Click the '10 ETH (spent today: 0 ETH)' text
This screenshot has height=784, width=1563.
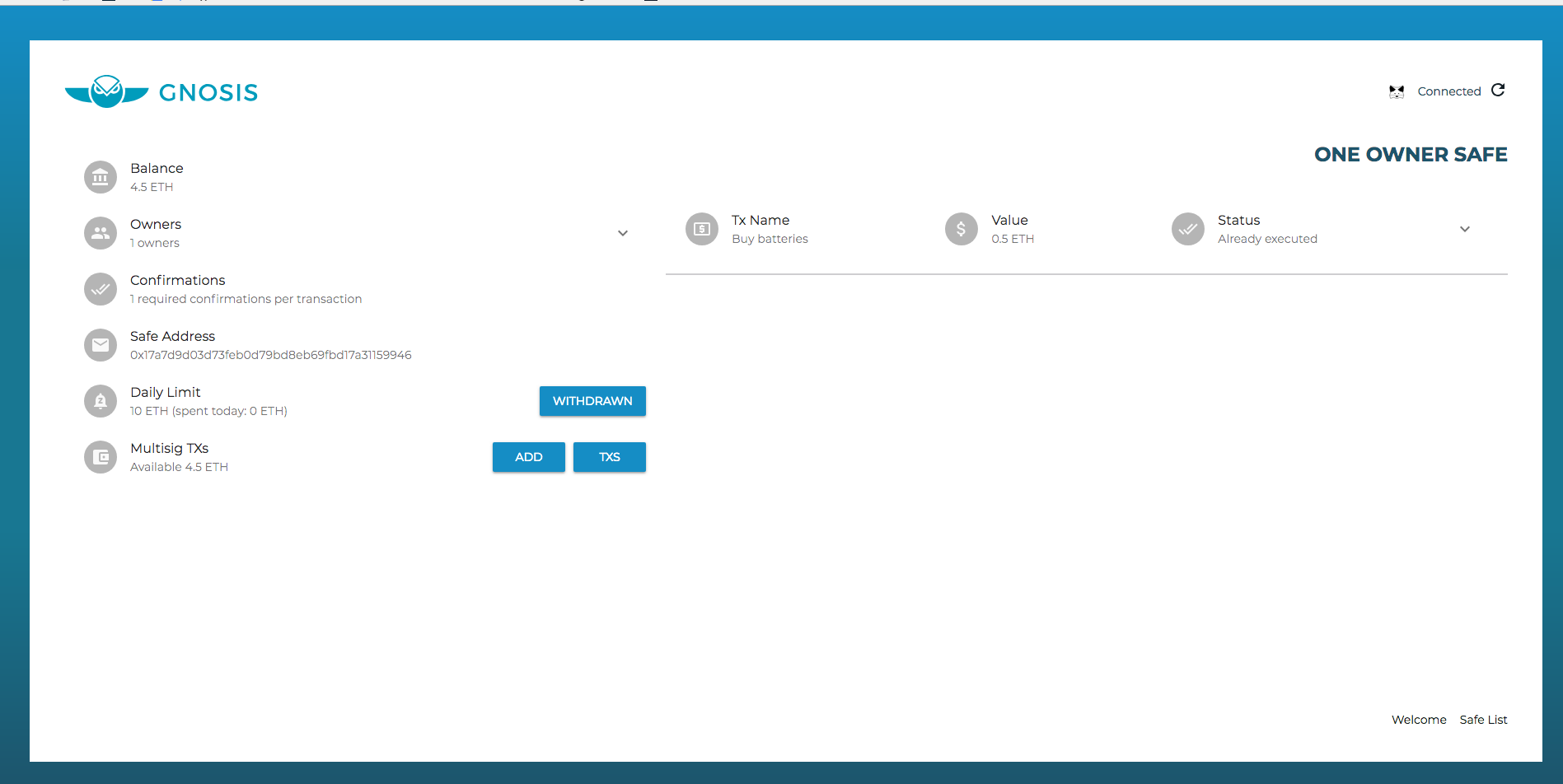pyautogui.click(x=208, y=411)
